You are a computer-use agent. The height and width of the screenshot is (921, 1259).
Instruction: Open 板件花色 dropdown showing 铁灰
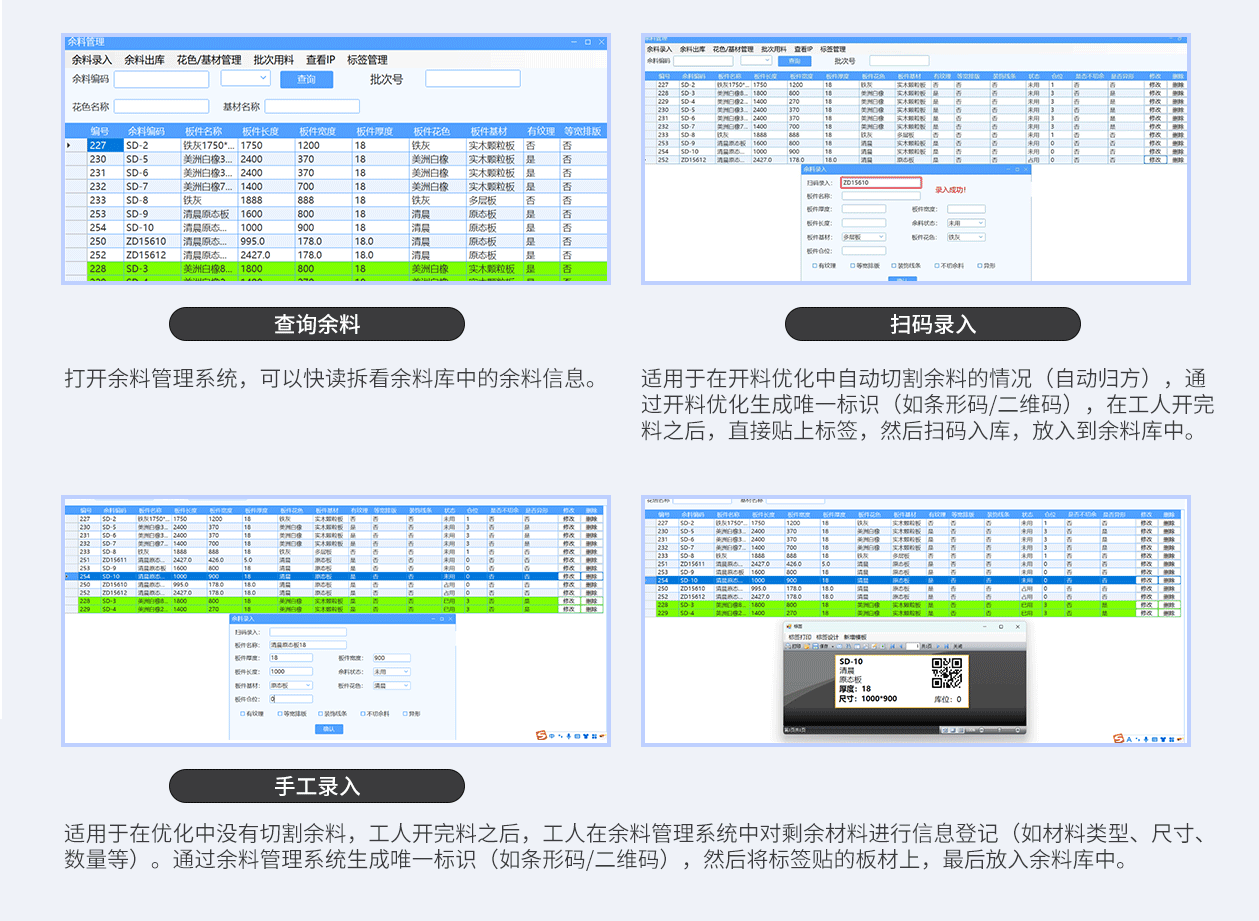coord(966,237)
